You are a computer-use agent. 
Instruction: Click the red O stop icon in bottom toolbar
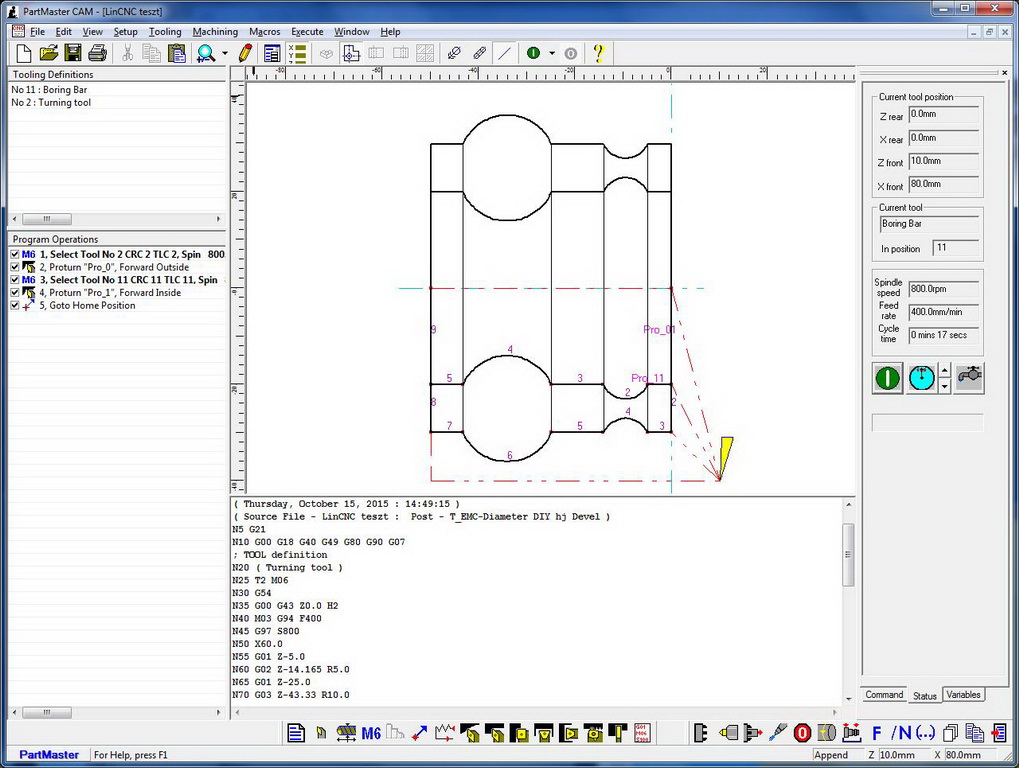(802, 733)
